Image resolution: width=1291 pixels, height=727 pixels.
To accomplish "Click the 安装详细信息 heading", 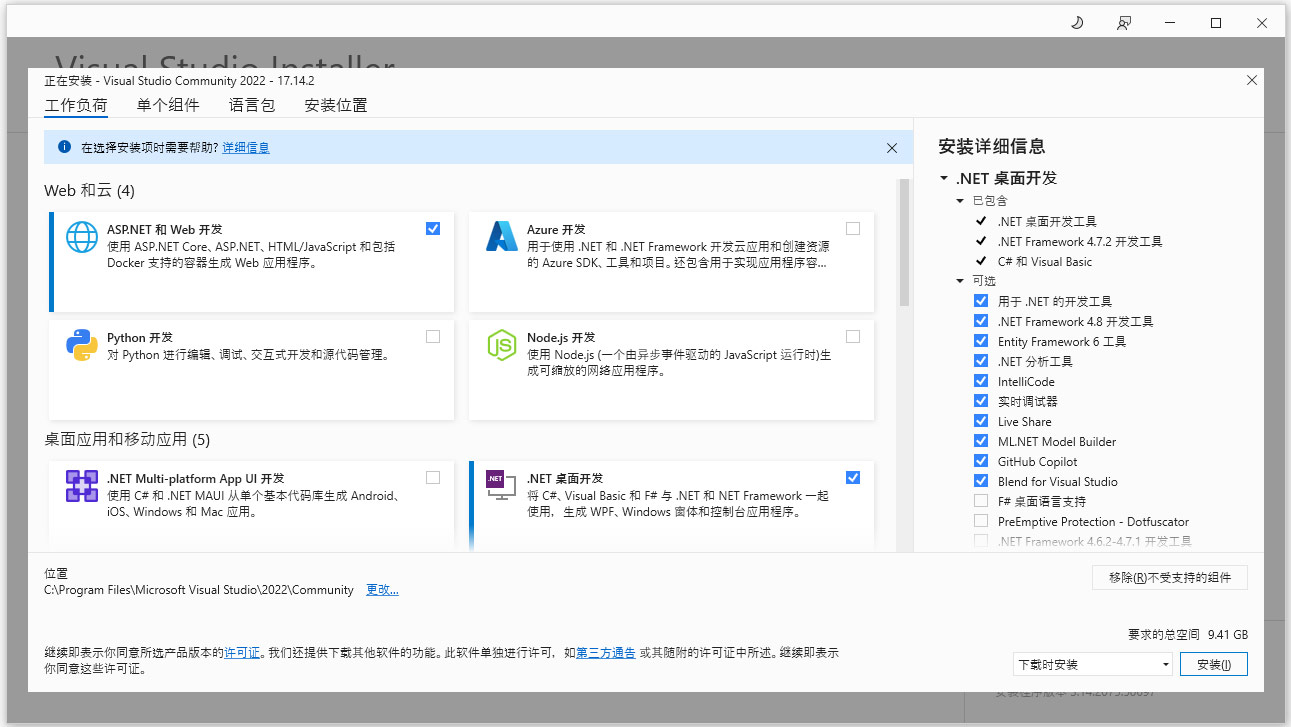I will 992,147.
